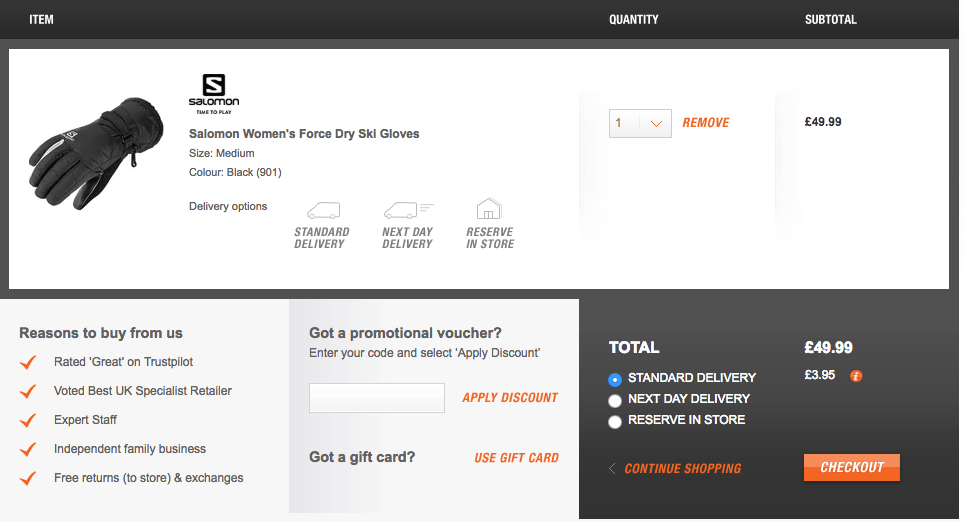Select the Standard Delivery radio button
Image resolution: width=964 pixels, height=522 pixels.
coord(615,379)
